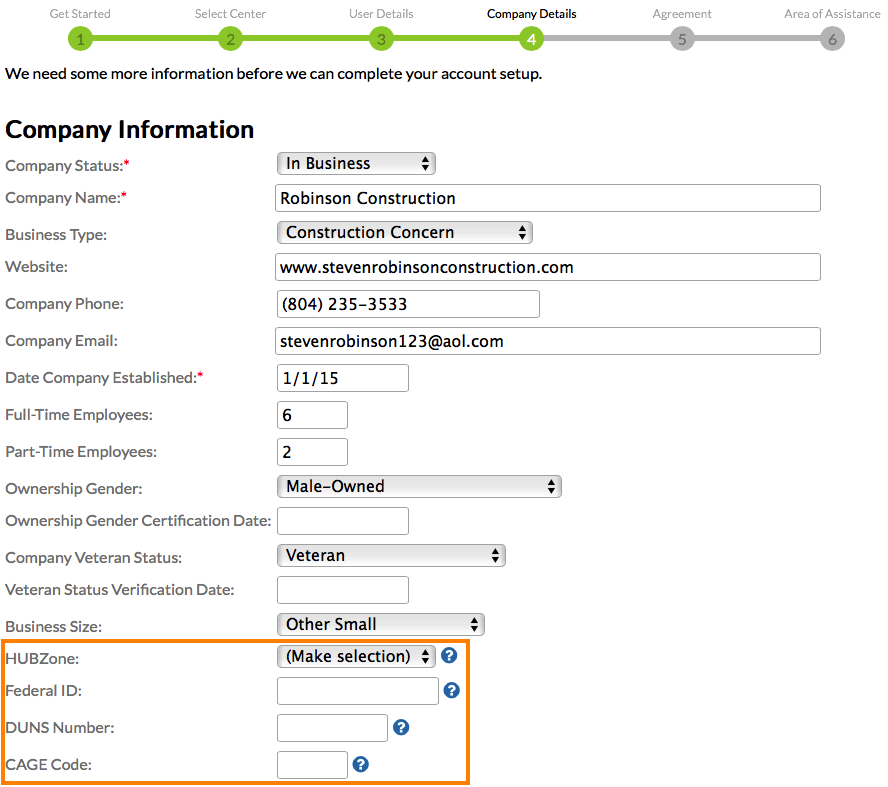Click the HUBZone help question mark icon
Screen dimensions: 888x787
[449, 656]
